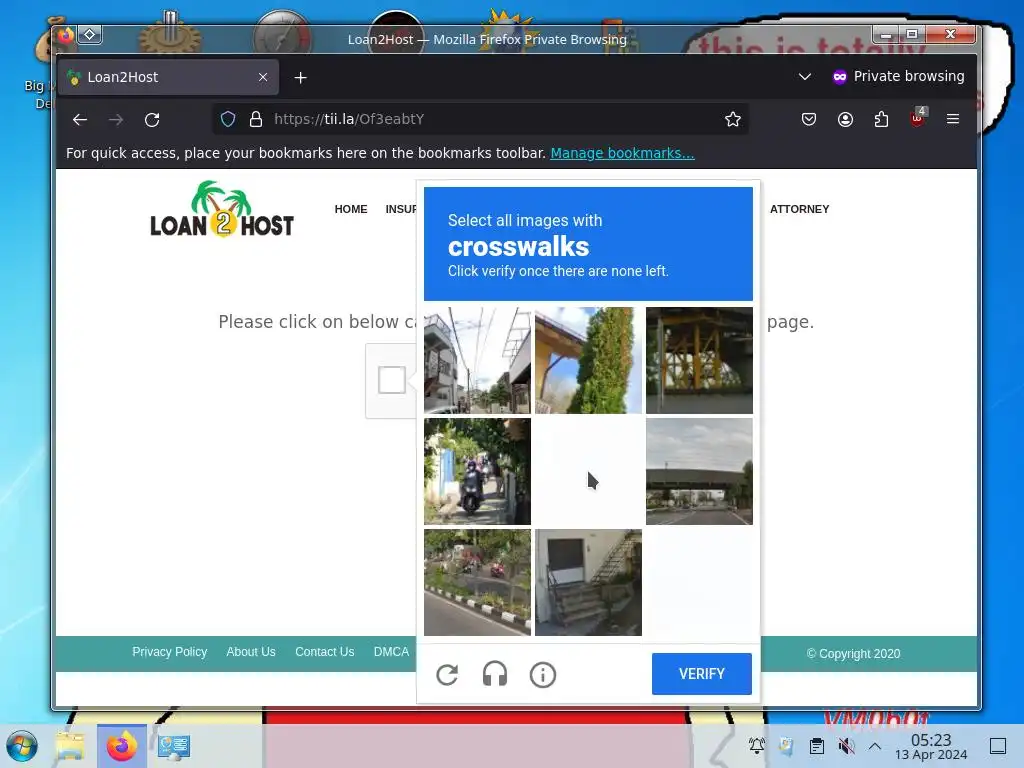Open the extensions panel

pos(881,119)
